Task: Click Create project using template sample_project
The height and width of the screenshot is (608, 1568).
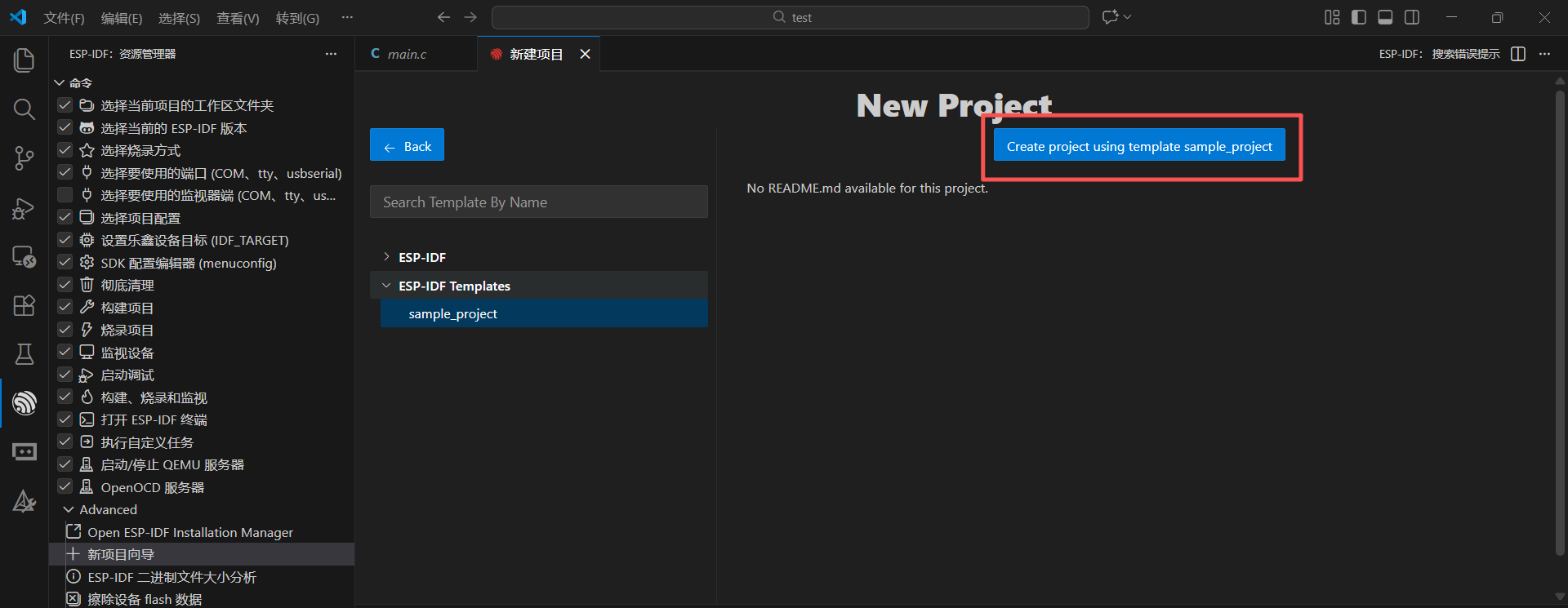Action: pyautogui.click(x=1139, y=146)
